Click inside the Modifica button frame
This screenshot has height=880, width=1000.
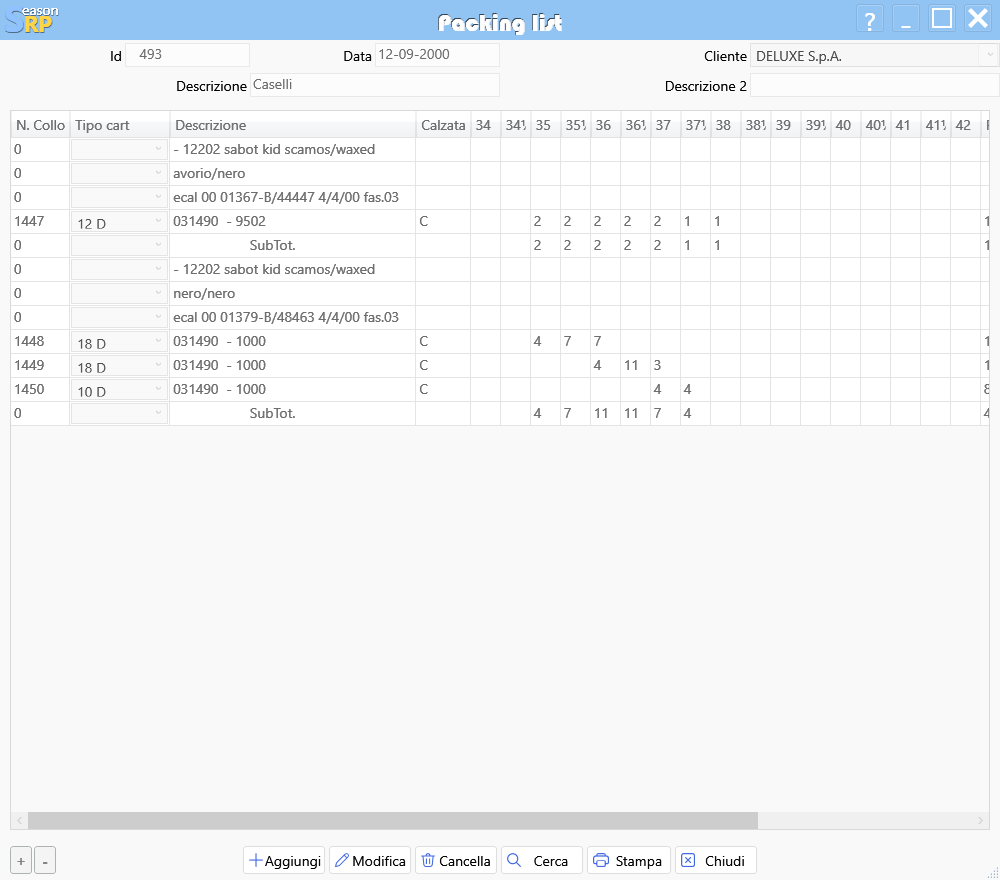[370, 860]
